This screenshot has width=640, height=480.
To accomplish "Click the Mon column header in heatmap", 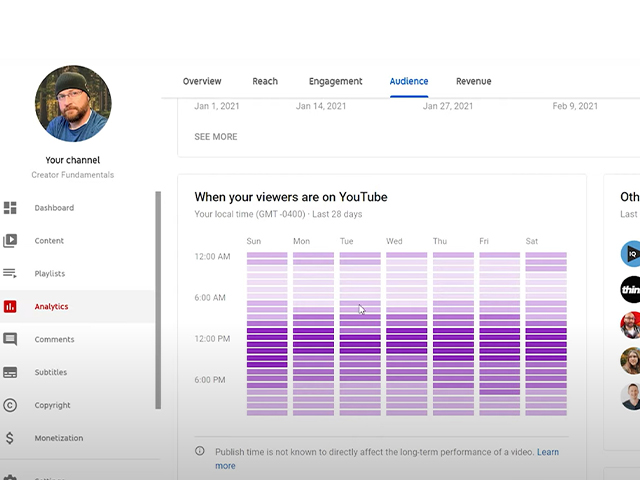I will tap(302, 241).
